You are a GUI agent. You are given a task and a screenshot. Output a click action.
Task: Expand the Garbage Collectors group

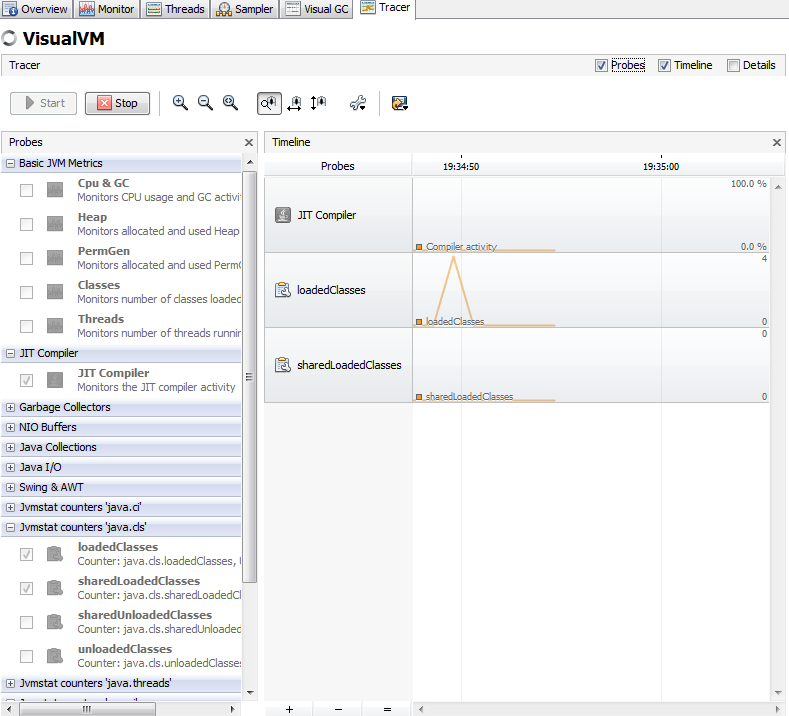point(10,408)
